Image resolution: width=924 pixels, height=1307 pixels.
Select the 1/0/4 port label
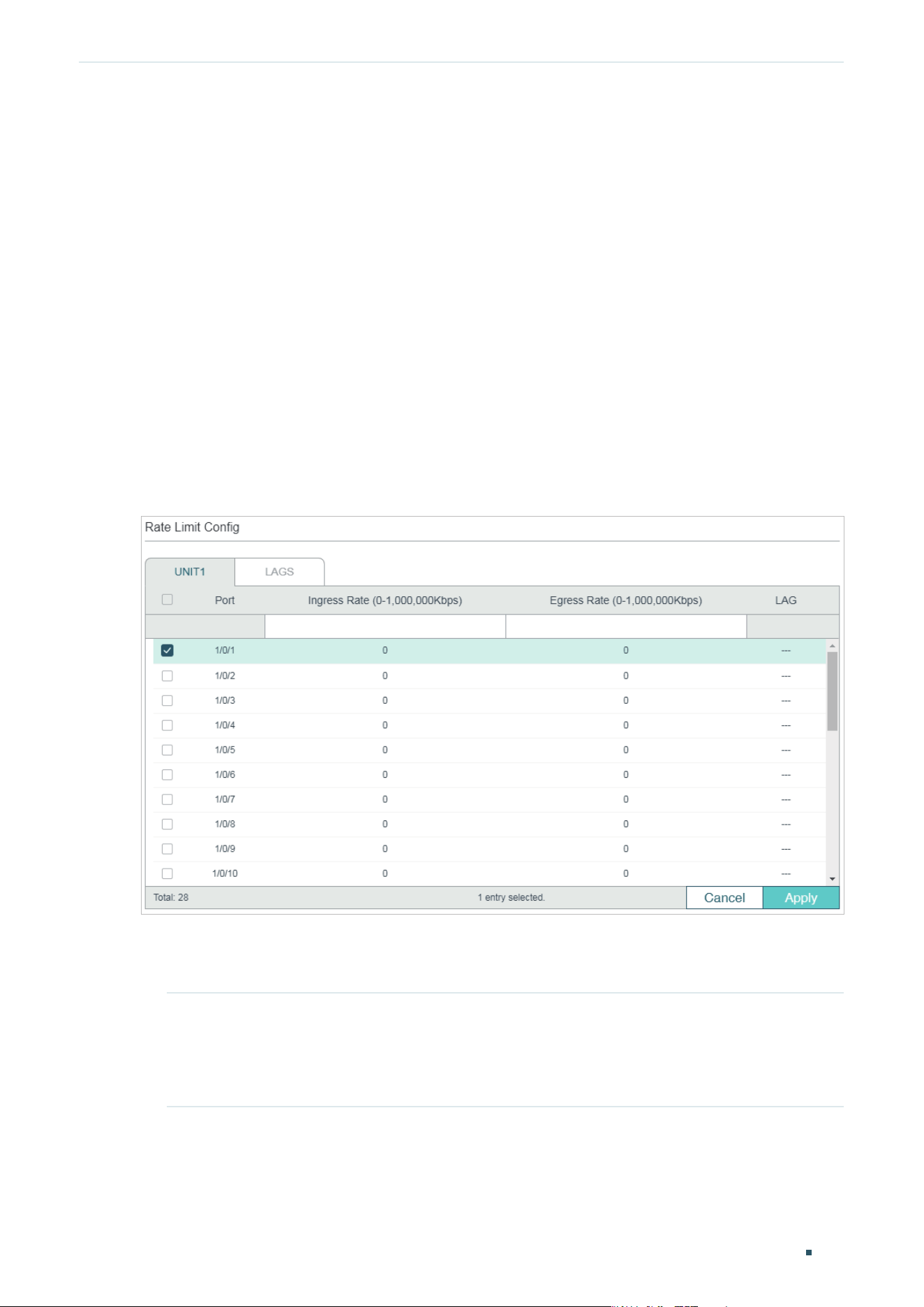[x=225, y=725]
